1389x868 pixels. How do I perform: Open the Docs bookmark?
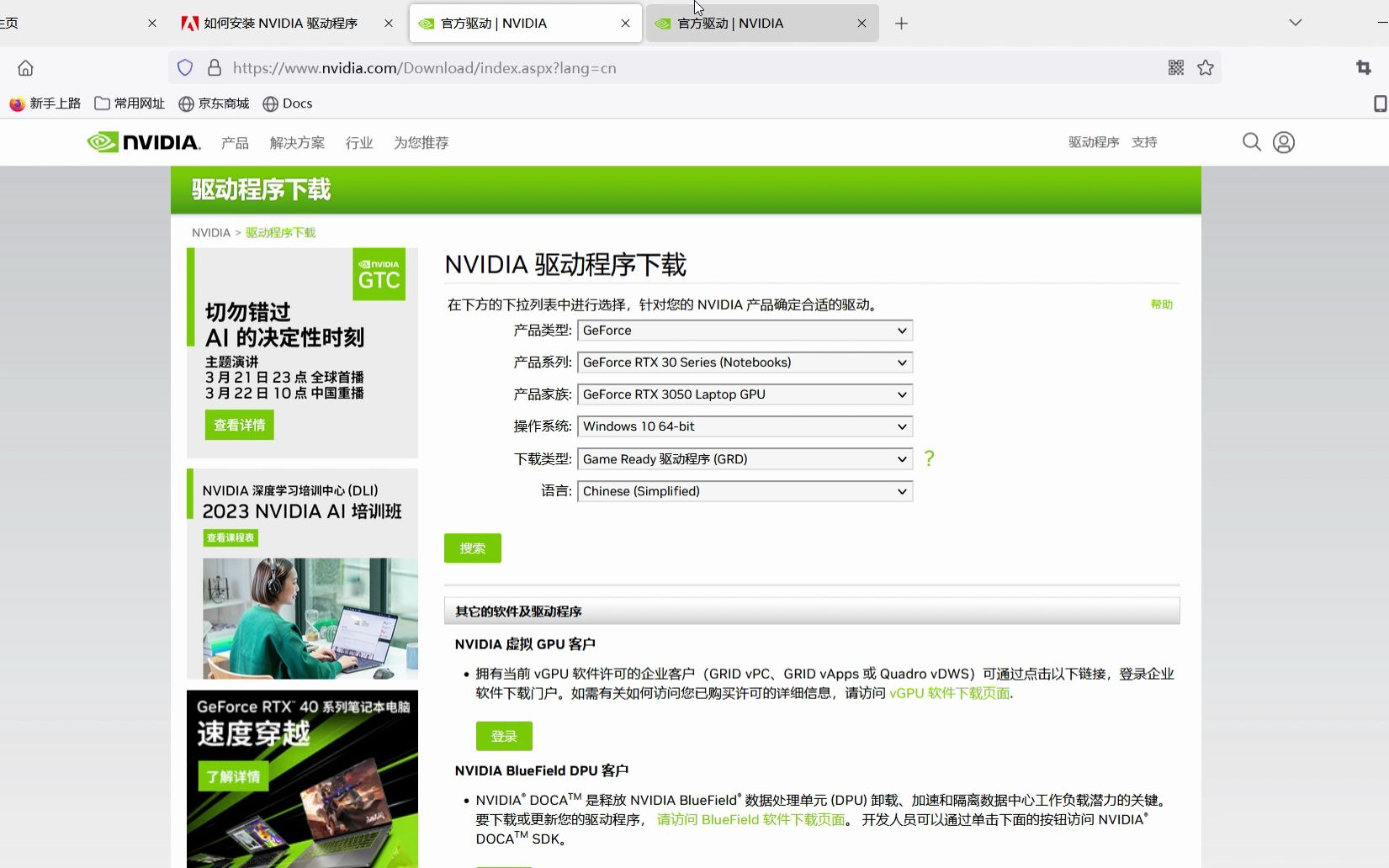[288, 103]
